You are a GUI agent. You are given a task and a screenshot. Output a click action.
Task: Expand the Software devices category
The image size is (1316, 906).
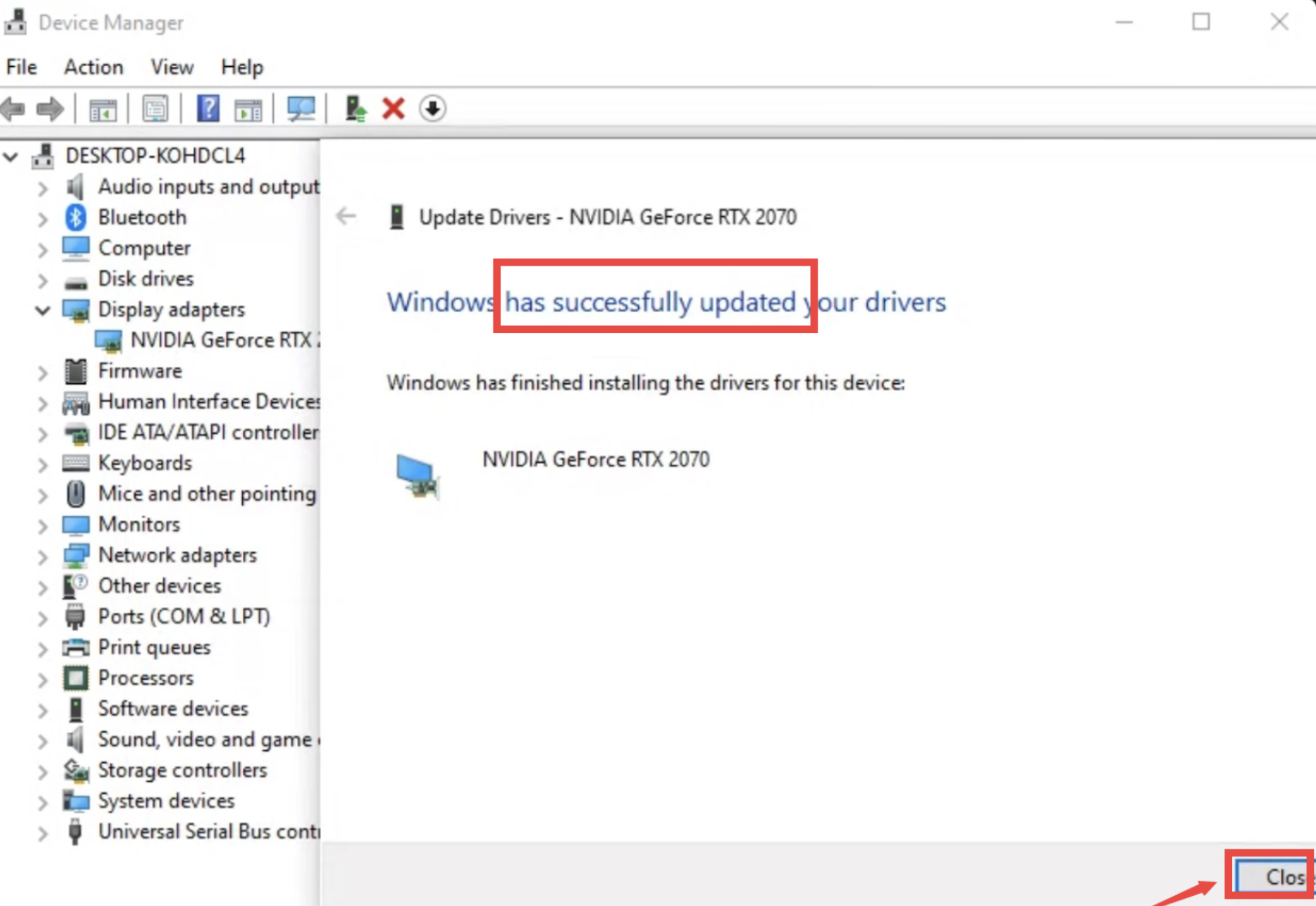pos(42,710)
